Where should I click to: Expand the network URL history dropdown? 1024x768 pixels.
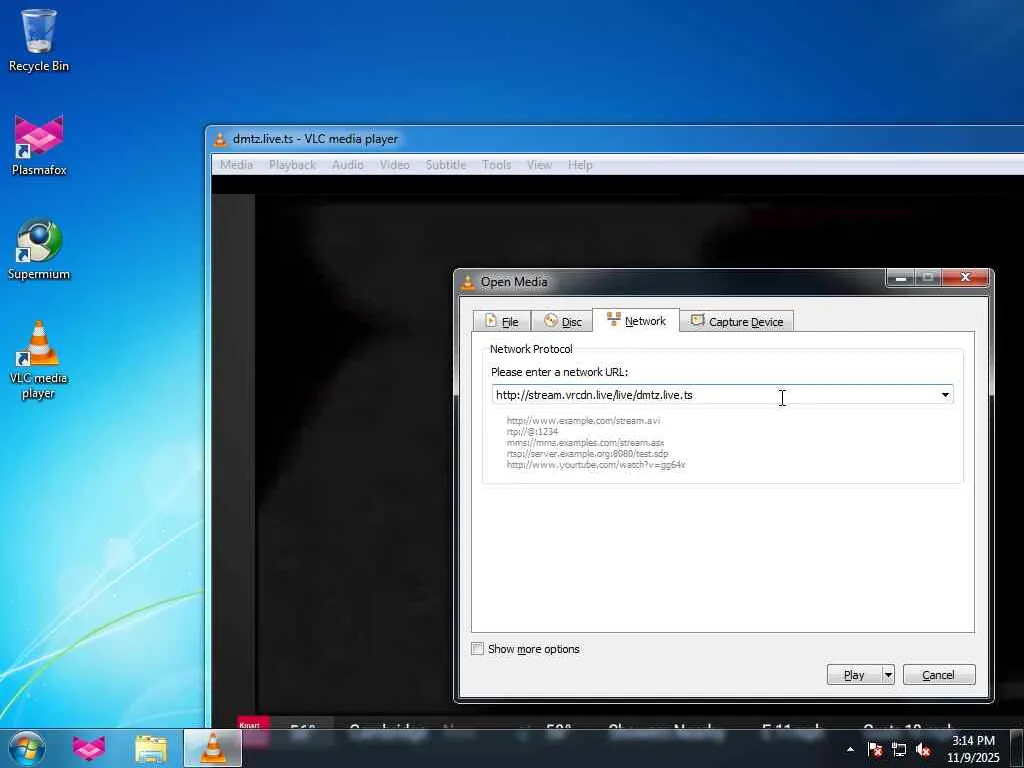(945, 394)
